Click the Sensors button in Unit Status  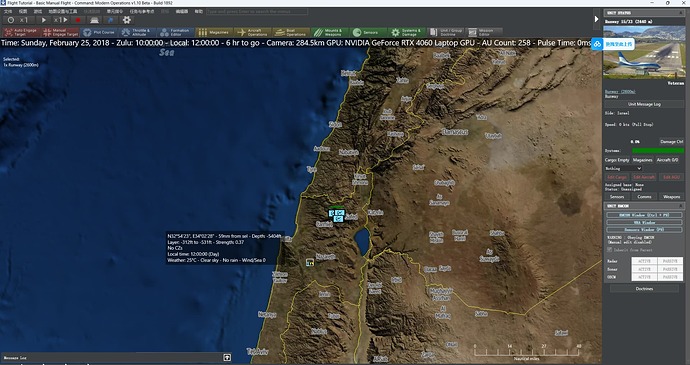tap(617, 197)
